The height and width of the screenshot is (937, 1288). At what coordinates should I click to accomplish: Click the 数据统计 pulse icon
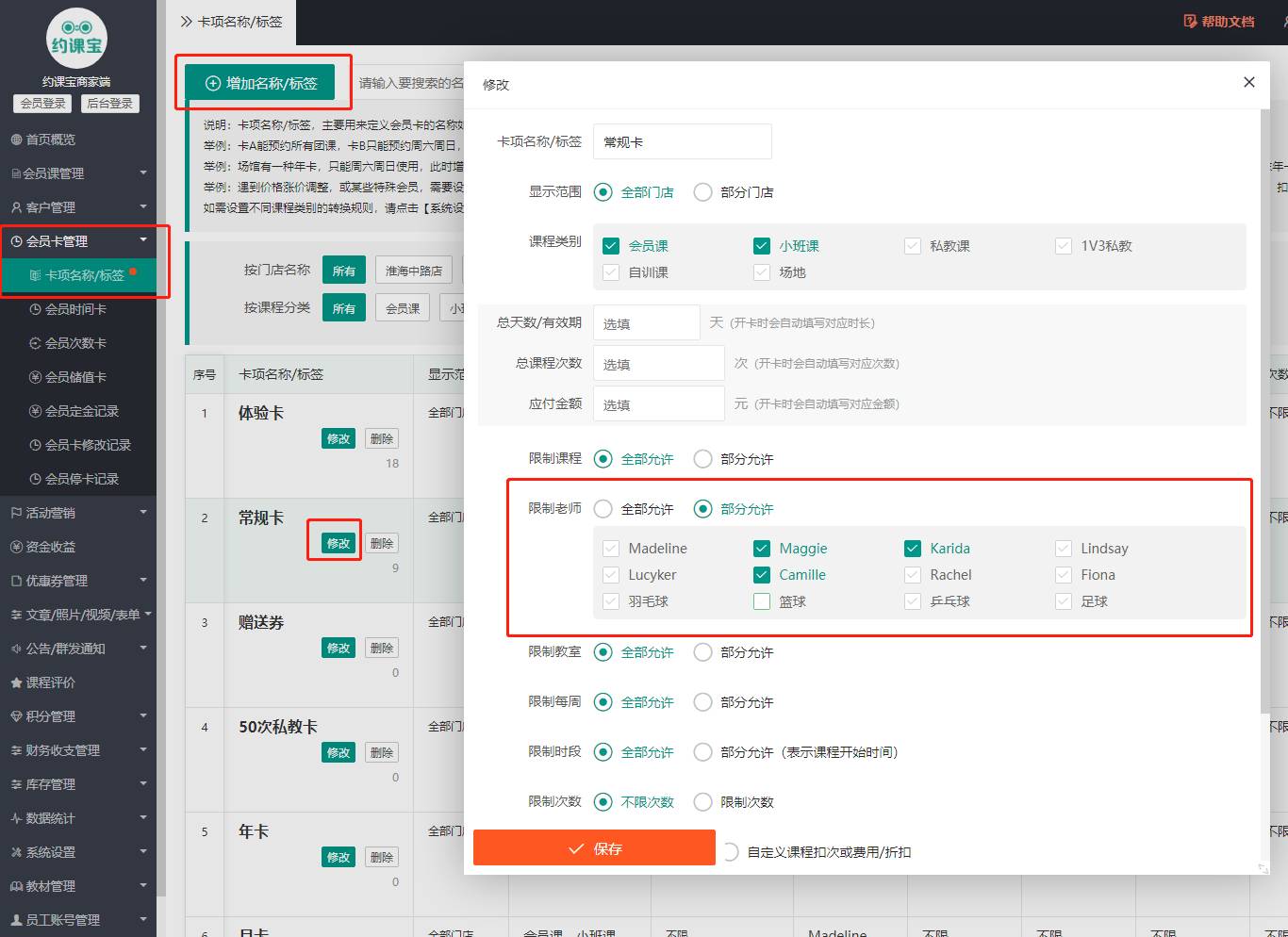pyautogui.click(x=16, y=818)
